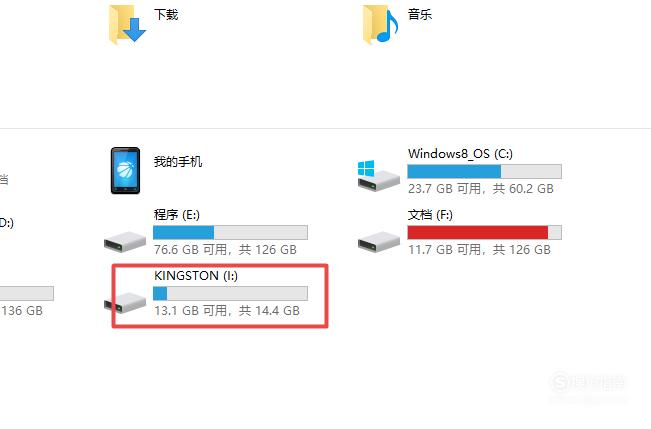The height and width of the screenshot is (429, 651).
Task: Click the partially visible 136 GB drive bar
Action: 27,294
